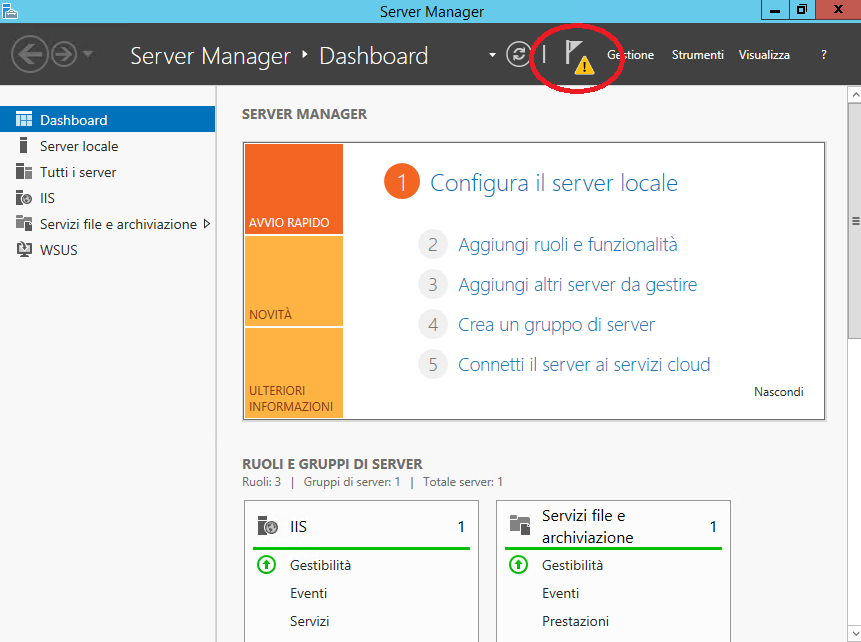Open the navigation history dropdown arrow
Viewport: 861px width, 642px height.
(x=88, y=54)
